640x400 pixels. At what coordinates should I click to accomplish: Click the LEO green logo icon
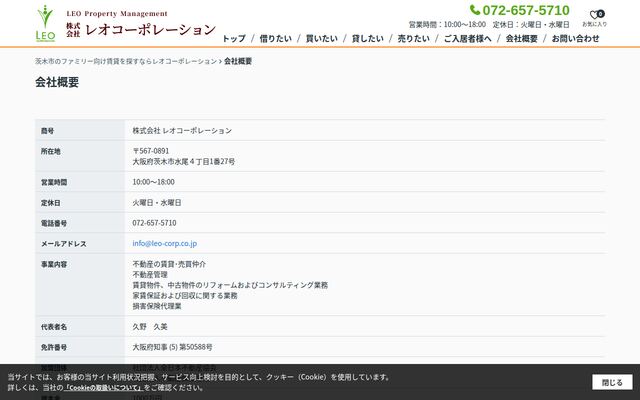point(45,23)
